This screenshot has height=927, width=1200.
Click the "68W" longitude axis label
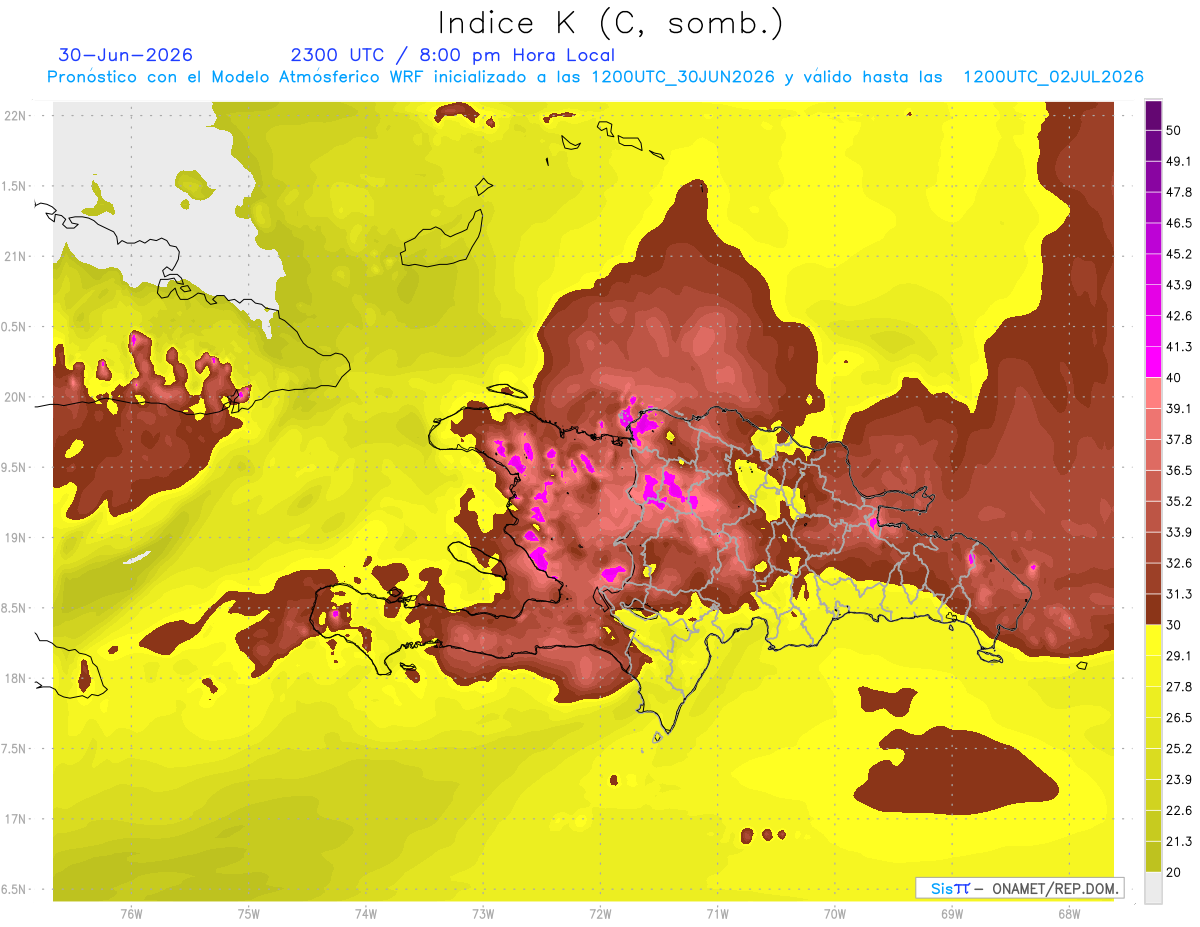click(x=1069, y=914)
